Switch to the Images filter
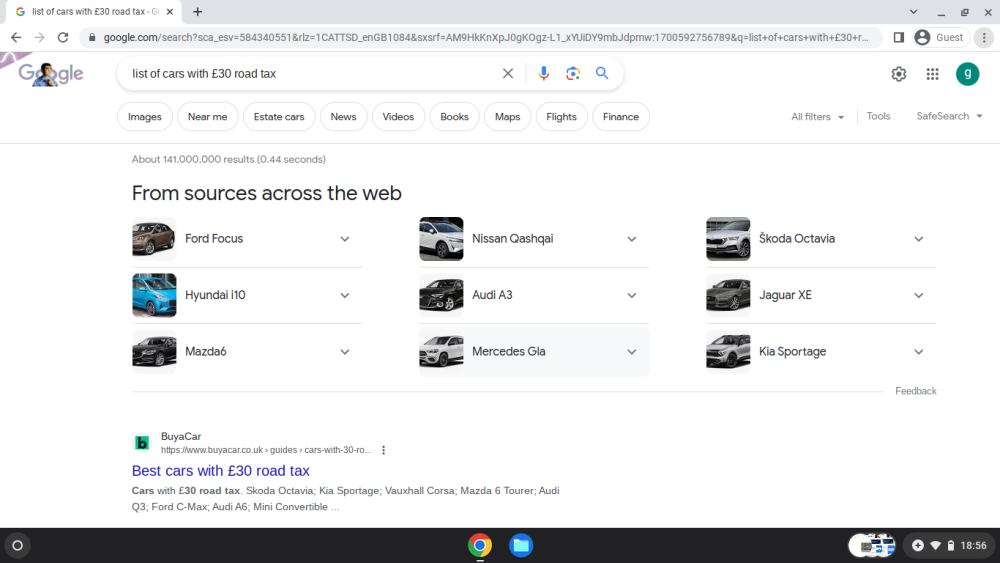The width and height of the screenshot is (1000, 563). (x=145, y=117)
